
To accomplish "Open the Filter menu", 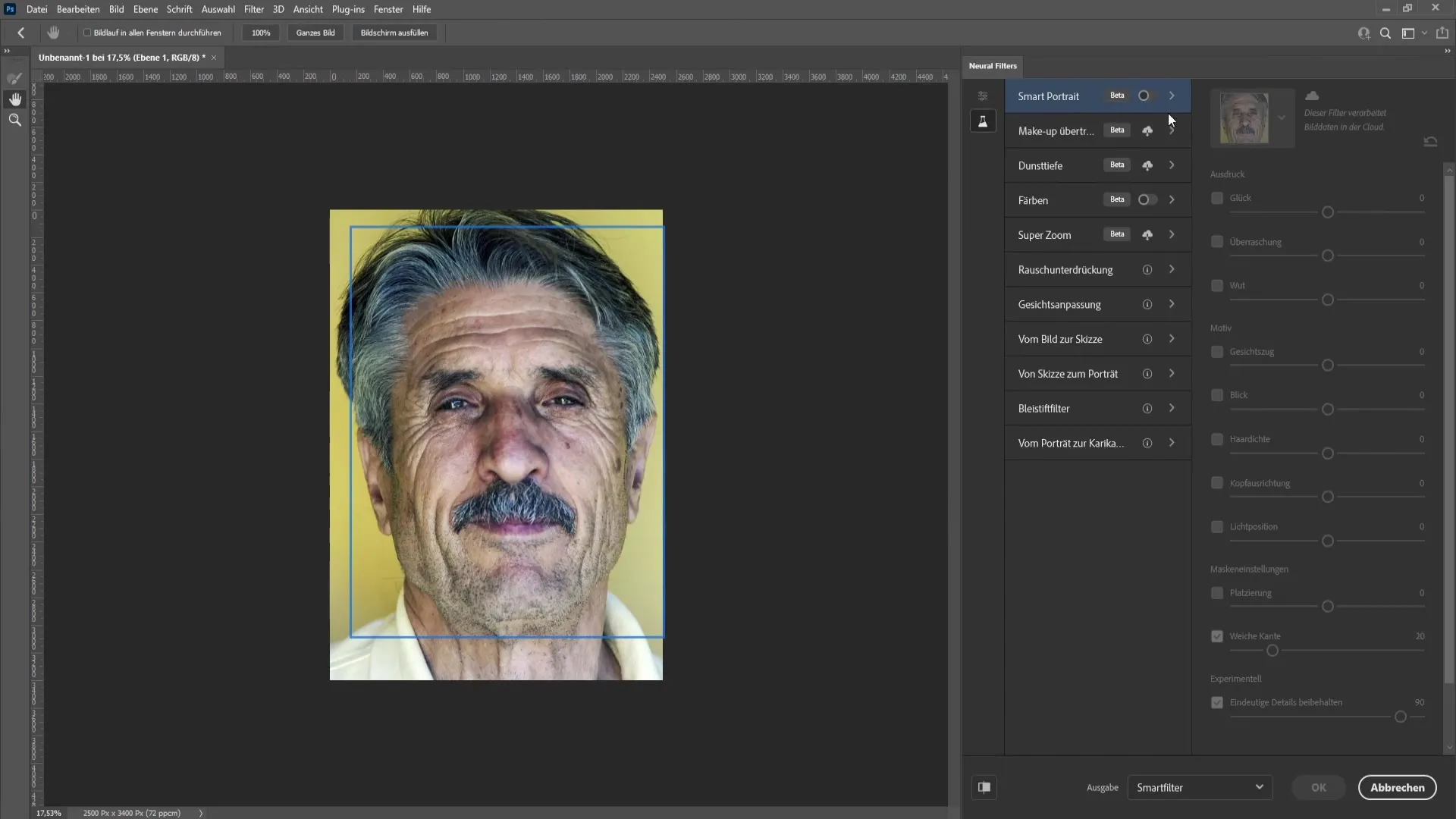I will (254, 9).
